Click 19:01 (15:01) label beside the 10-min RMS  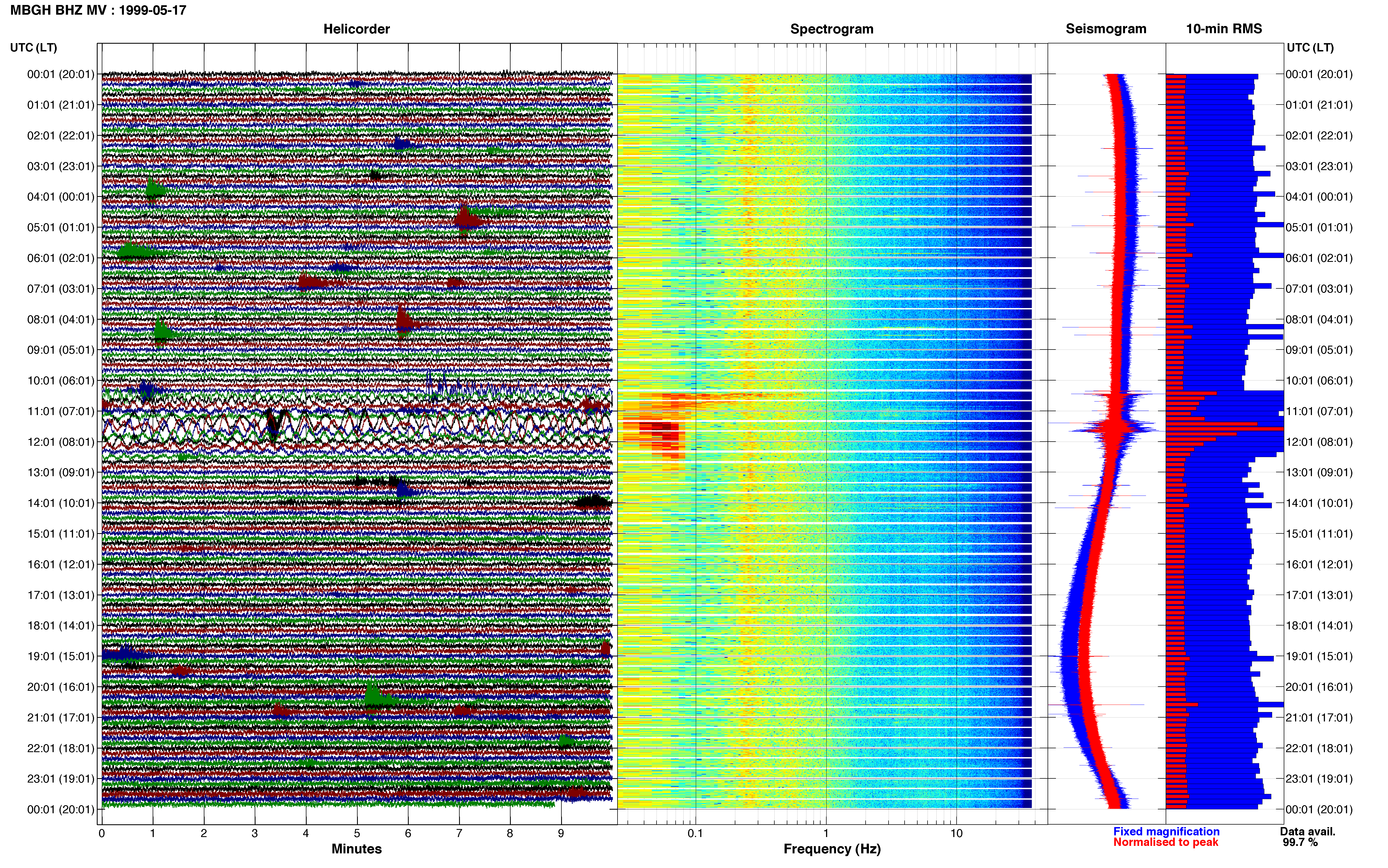(x=1319, y=656)
